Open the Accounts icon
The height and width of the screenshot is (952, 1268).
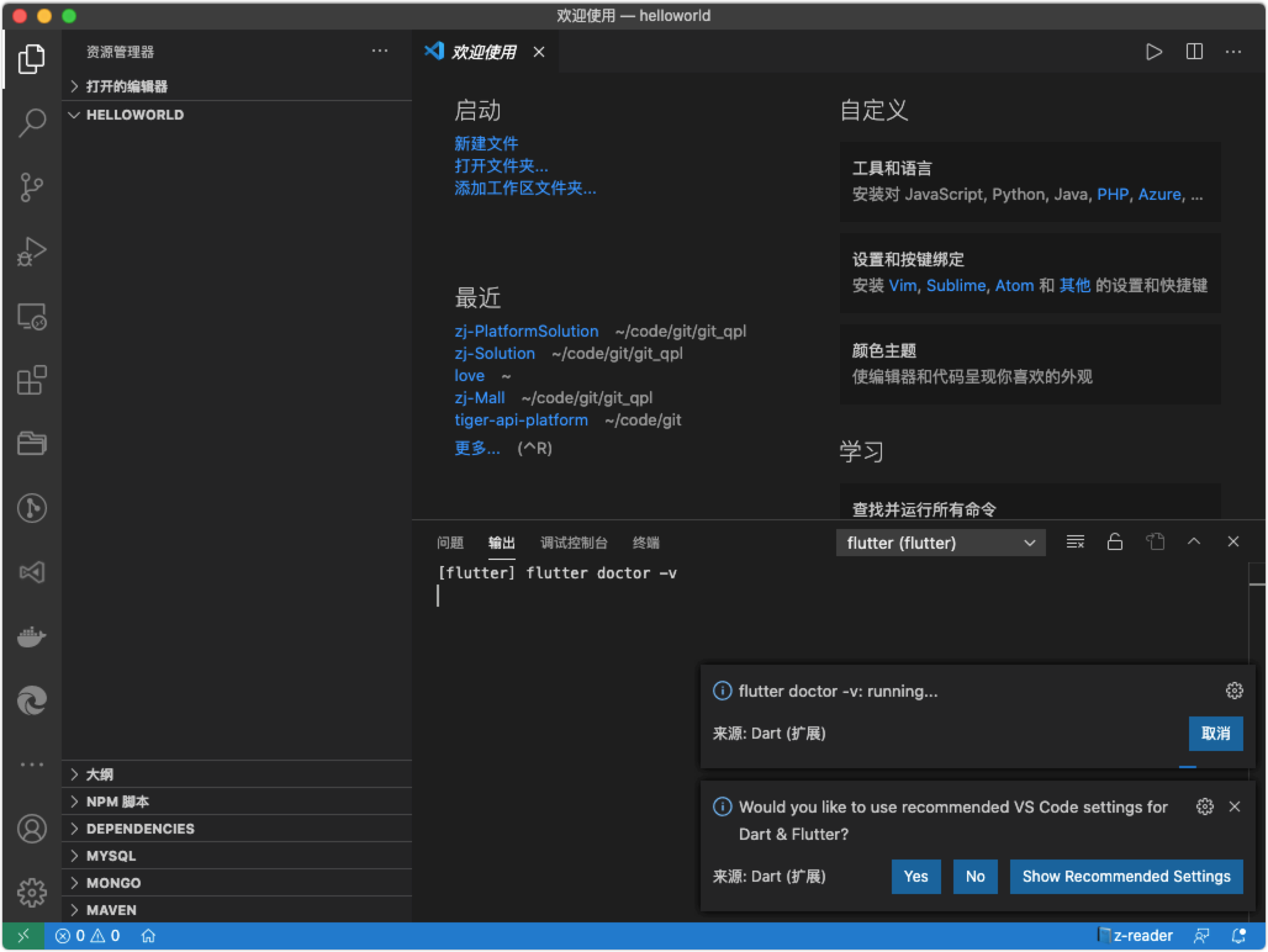pos(31,829)
